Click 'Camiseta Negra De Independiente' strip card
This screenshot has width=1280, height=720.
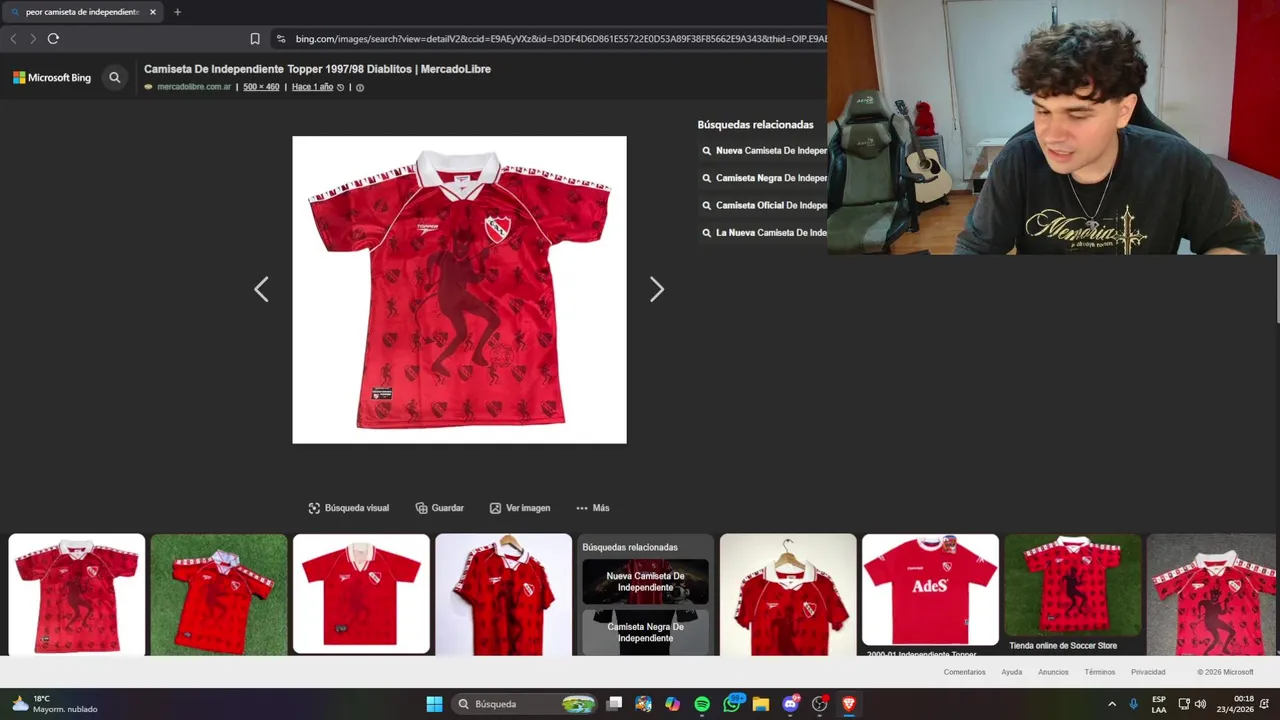click(x=645, y=632)
